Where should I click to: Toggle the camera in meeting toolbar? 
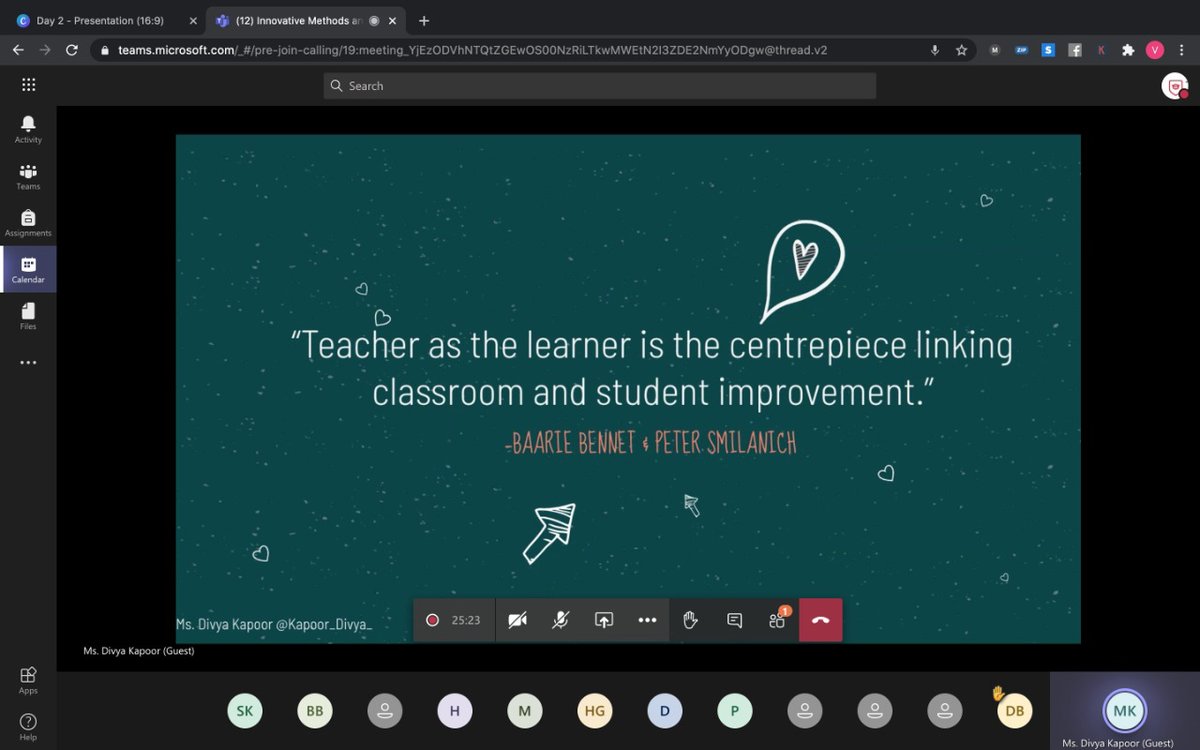pyautogui.click(x=517, y=620)
